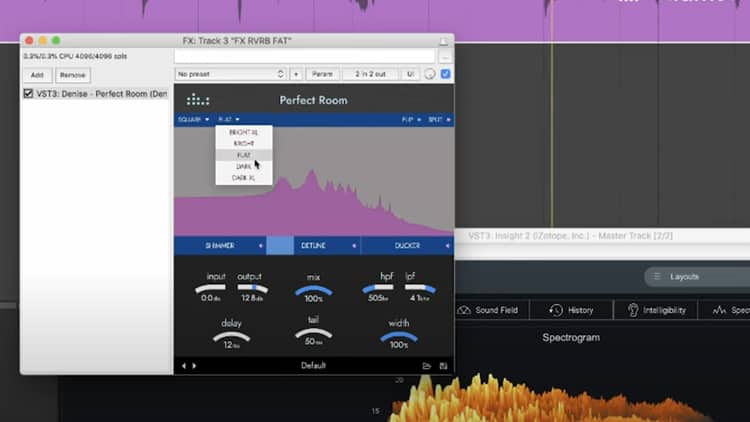Select DARK XL from tone menu
This screenshot has width=750, height=422.
244,178
